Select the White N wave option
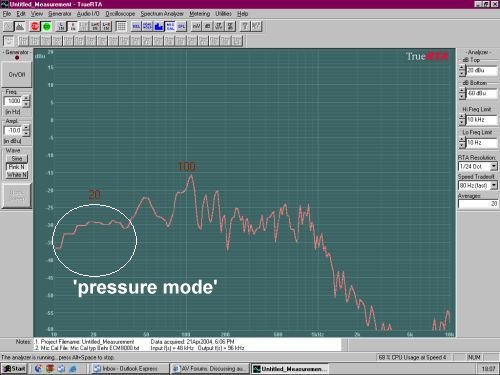This screenshot has height=375, width=500. point(17,175)
